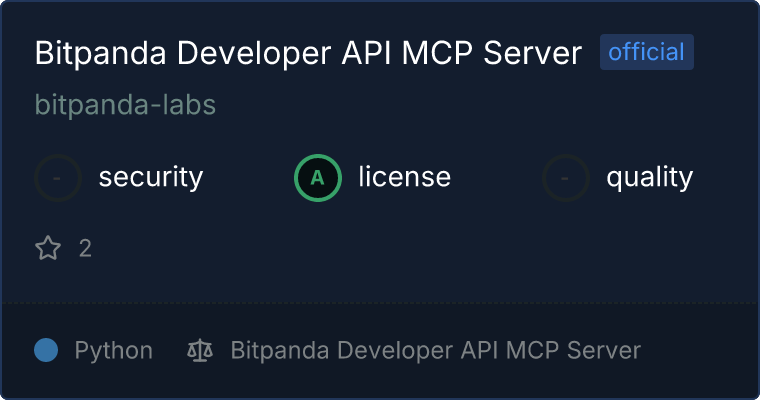Viewport: 760px width, 400px height.
Task: Click the star outline icon
Action: (48, 248)
